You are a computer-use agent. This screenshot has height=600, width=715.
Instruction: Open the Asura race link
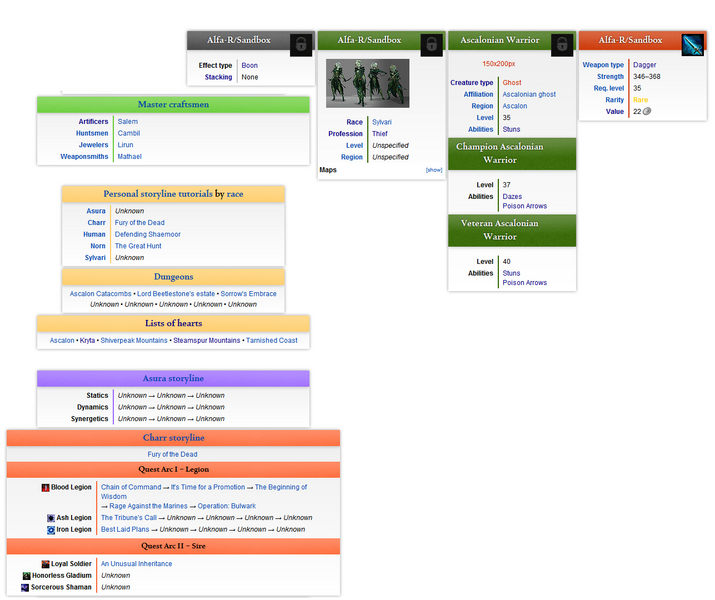96,211
